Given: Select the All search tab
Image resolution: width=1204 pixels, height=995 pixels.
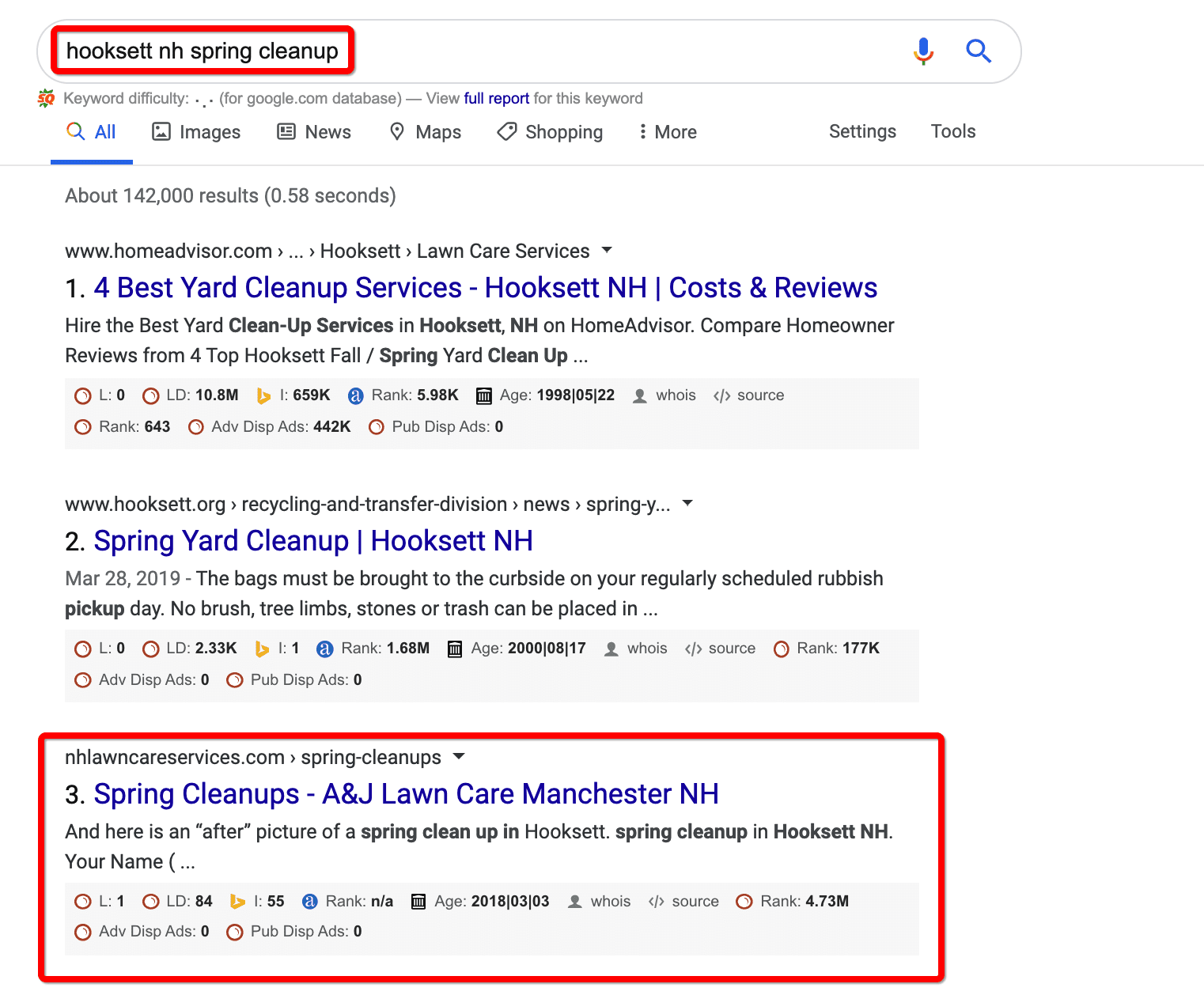Looking at the screenshot, I should pyautogui.click(x=92, y=132).
